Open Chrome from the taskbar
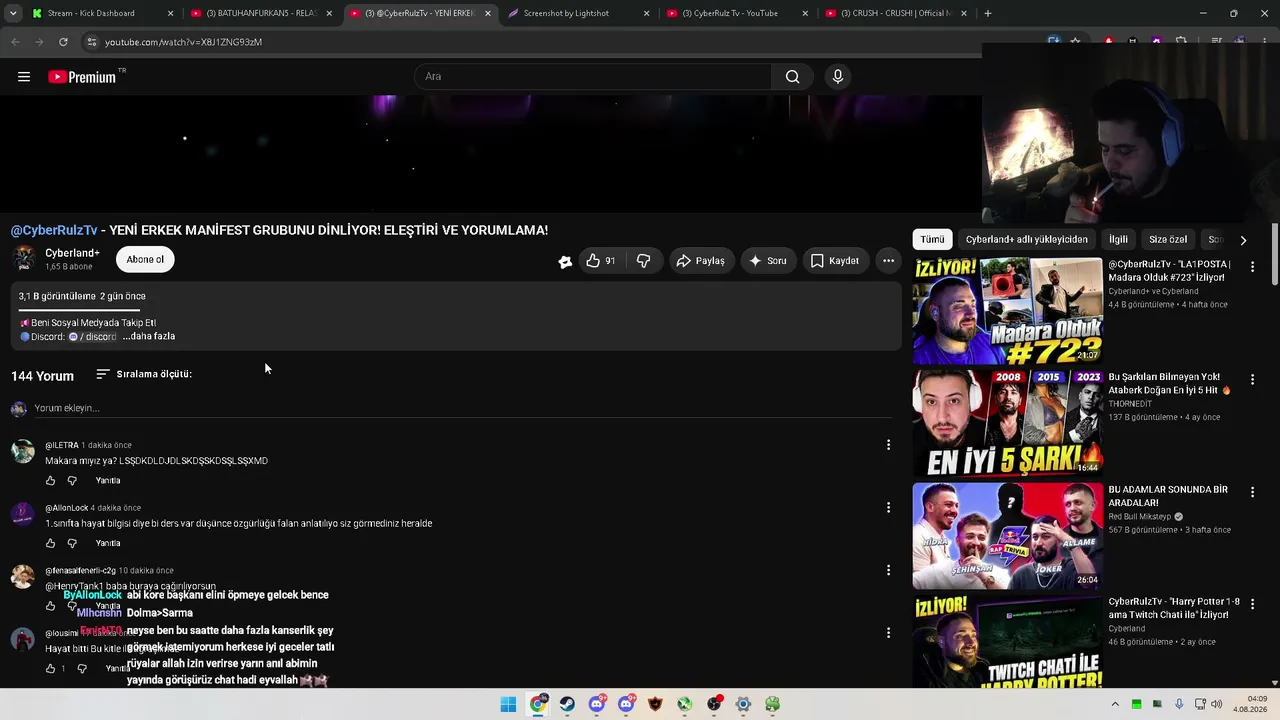Viewport: 1280px width, 720px height. (538, 704)
